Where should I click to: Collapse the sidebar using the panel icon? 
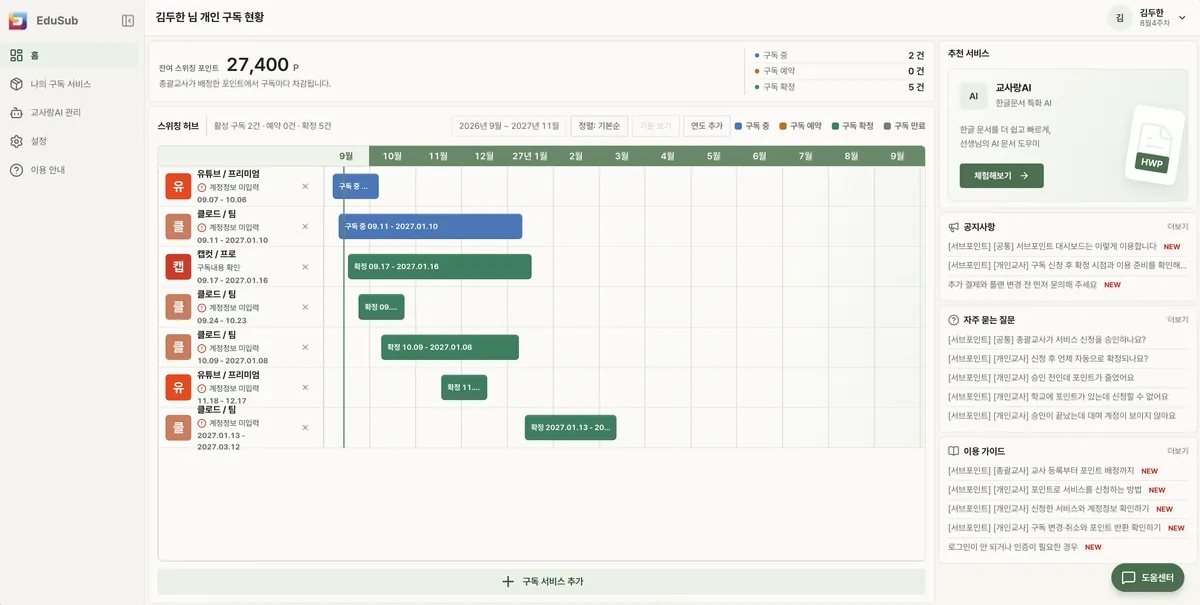pyautogui.click(x=128, y=20)
